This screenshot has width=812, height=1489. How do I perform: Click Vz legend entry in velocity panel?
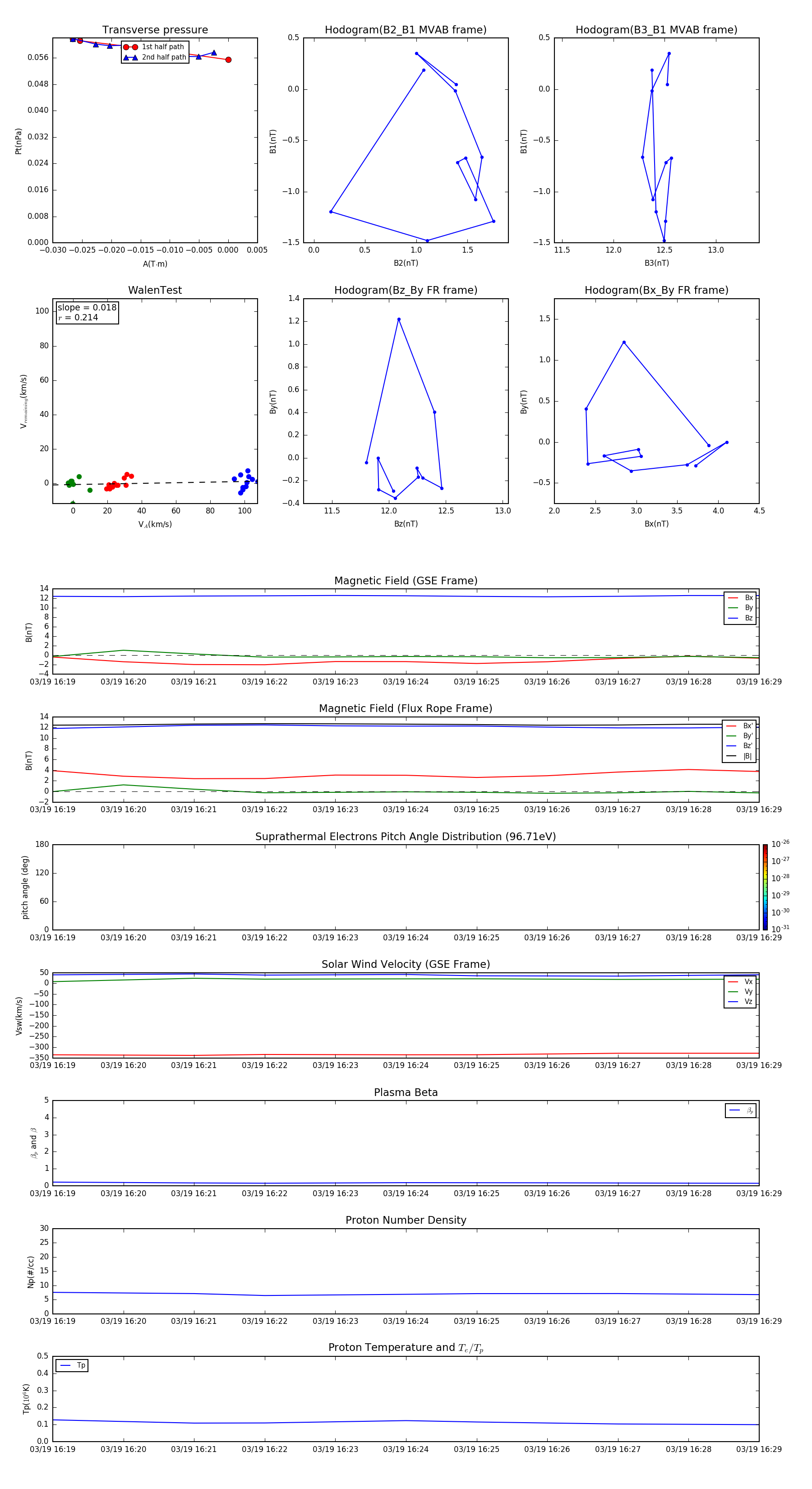point(740,1001)
